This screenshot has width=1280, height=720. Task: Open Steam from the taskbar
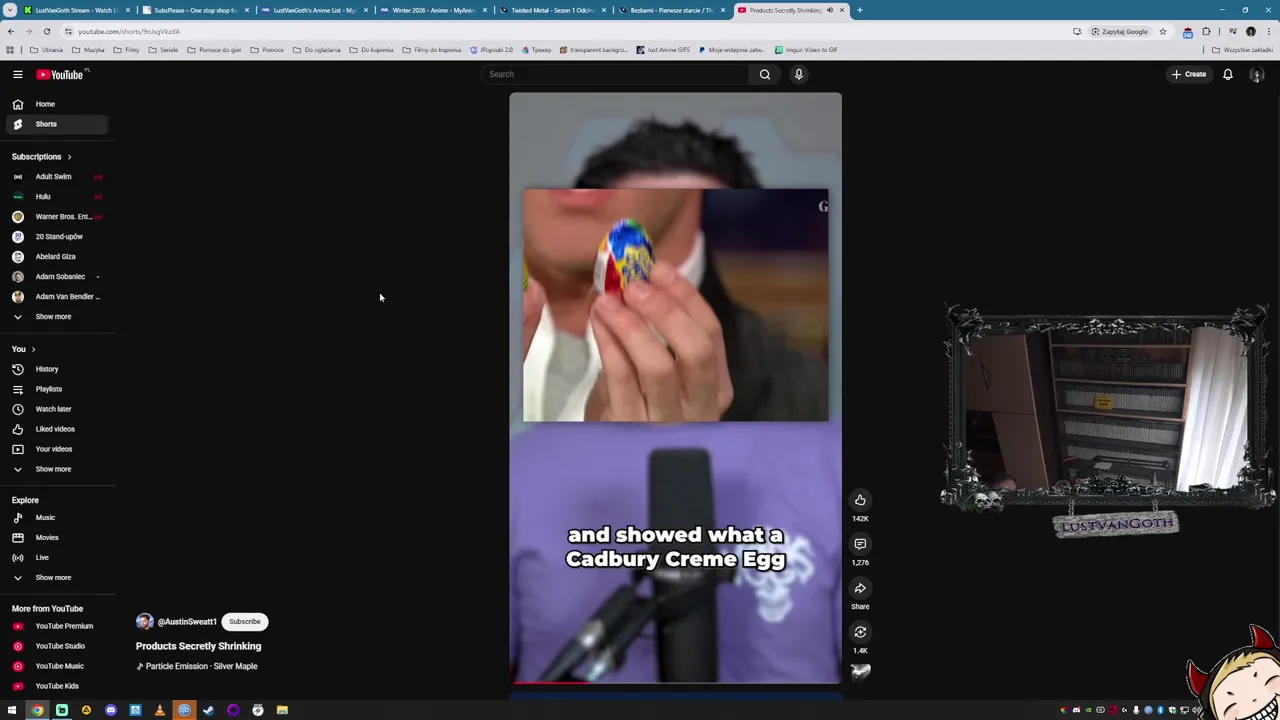click(x=208, y=710)
